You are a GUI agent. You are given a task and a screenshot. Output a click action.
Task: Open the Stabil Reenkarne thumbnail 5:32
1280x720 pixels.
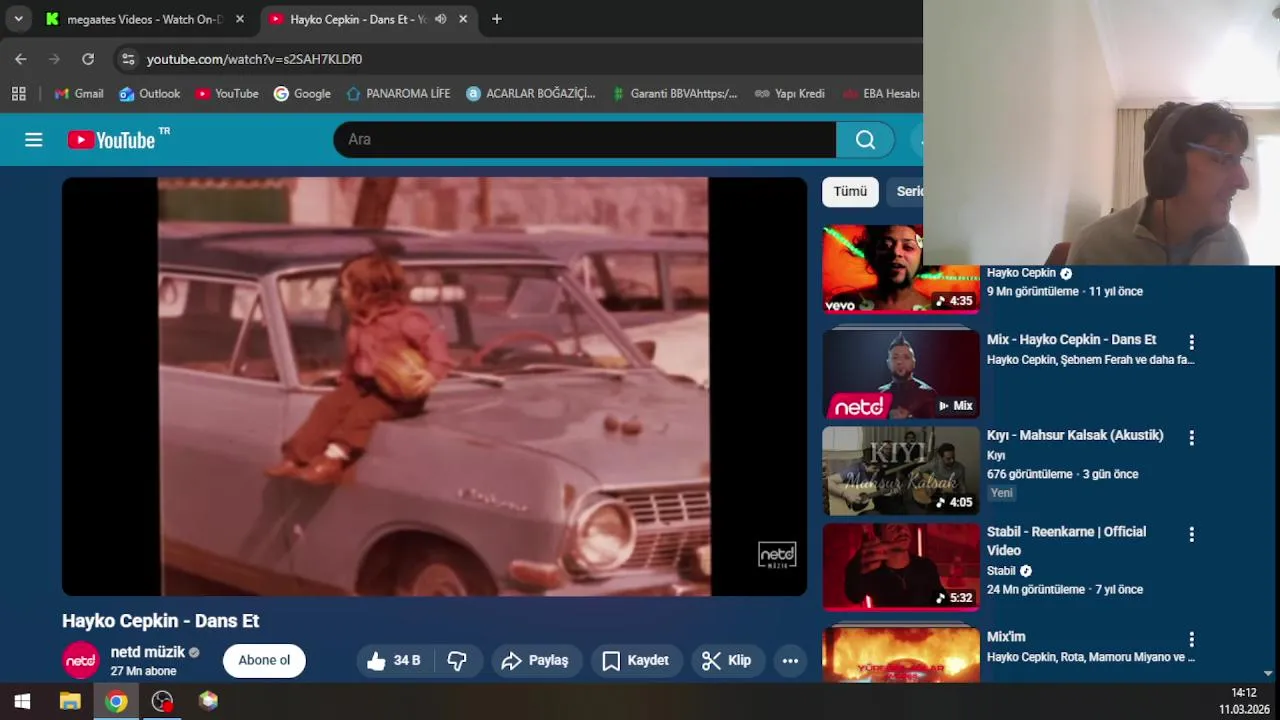(901, 566)
